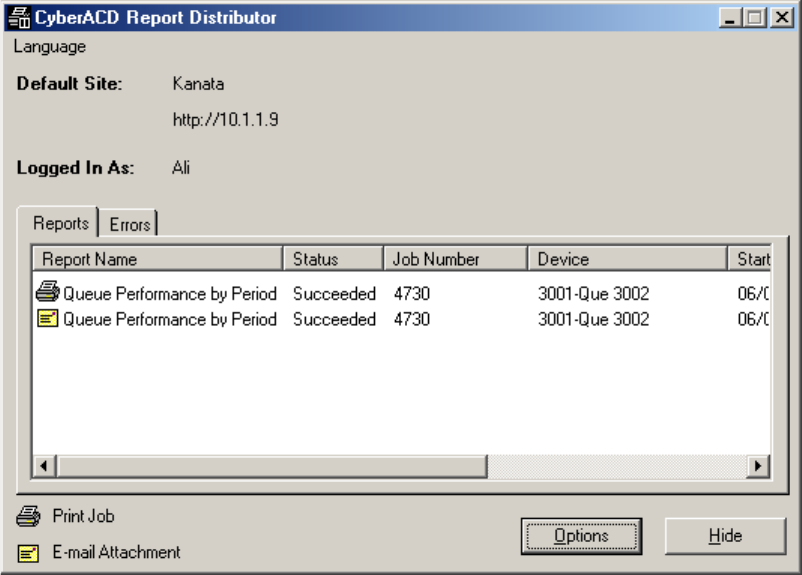Click job number 4730 in the first row

412,294
